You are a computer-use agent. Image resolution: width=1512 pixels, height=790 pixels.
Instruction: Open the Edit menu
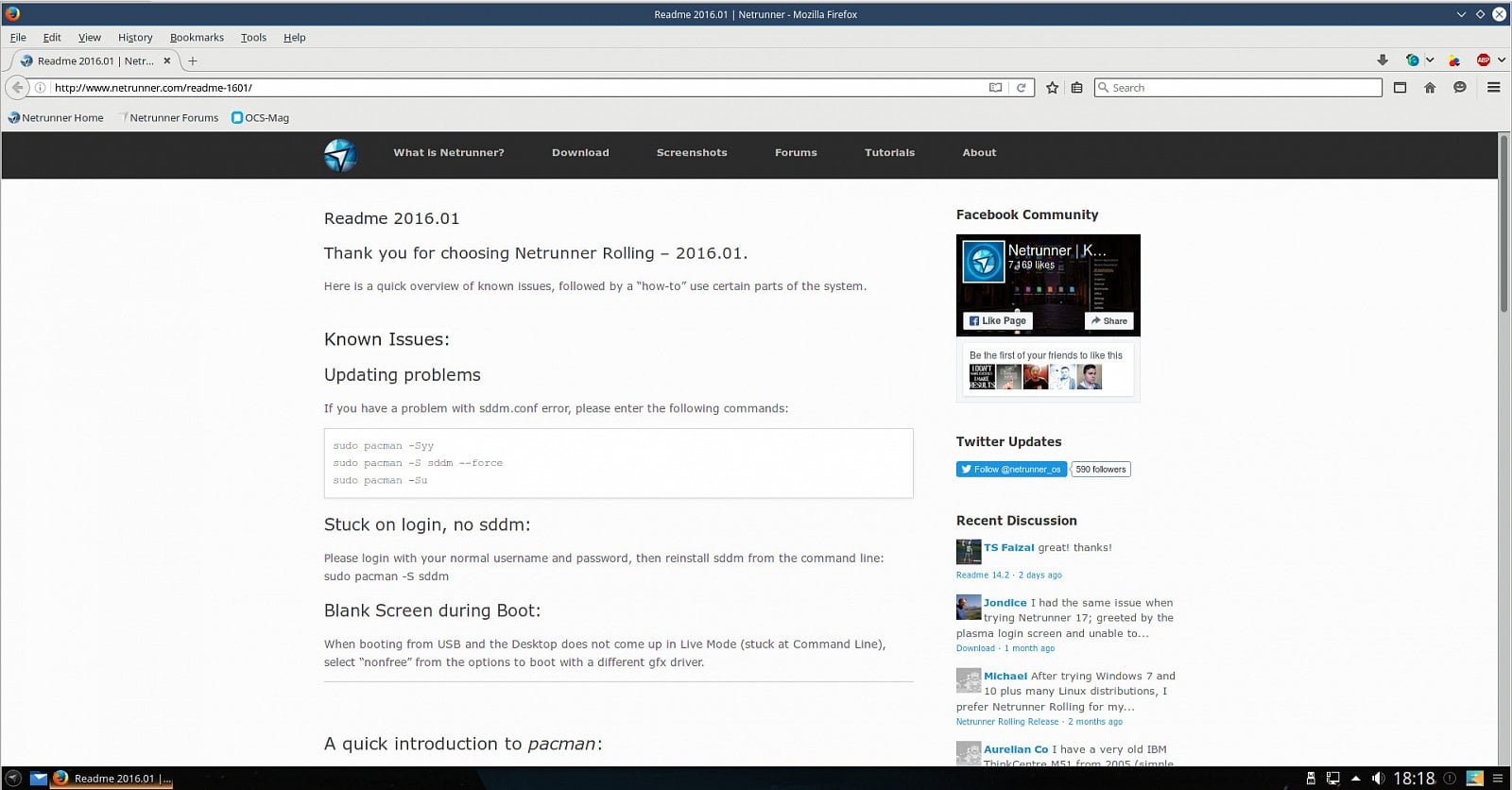click(52, 38)
